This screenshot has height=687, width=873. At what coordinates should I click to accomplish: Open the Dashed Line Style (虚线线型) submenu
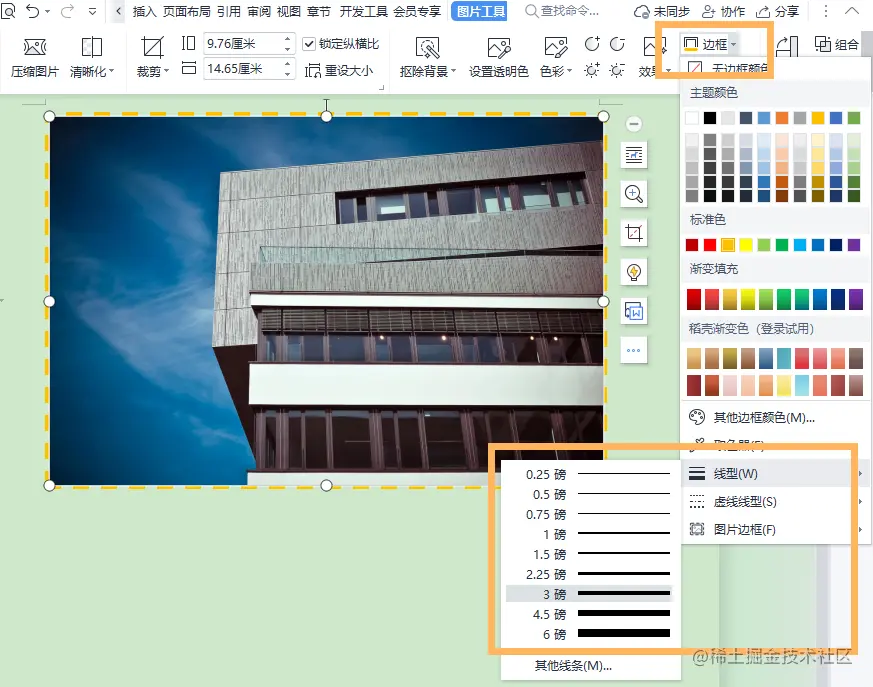pos(773,502)
